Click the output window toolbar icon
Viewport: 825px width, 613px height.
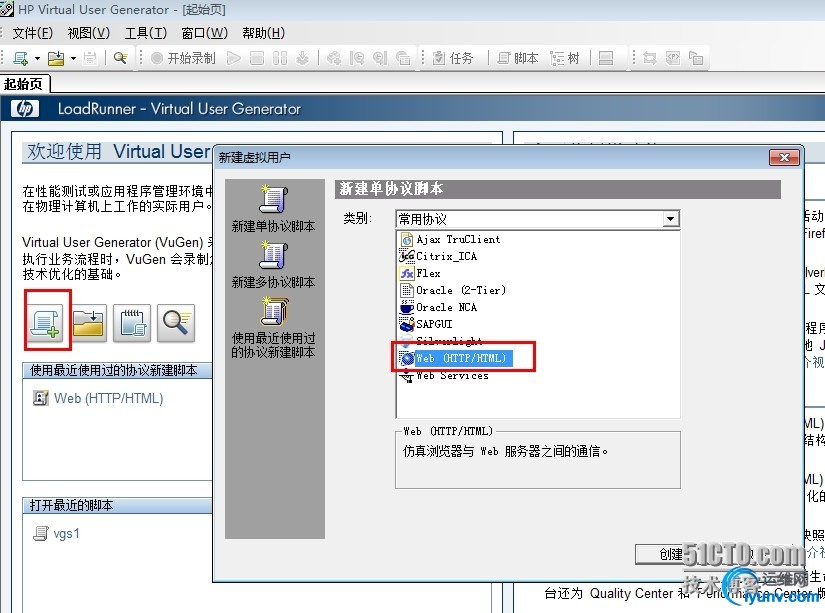(606, 58)
